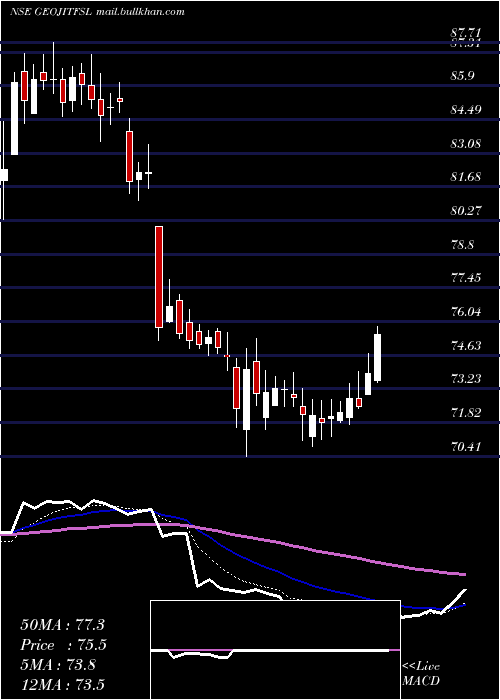The height and width of the screenshot is (700, 500).
Task: Click the 76.04 price axis label
Action: click(466, 311)
